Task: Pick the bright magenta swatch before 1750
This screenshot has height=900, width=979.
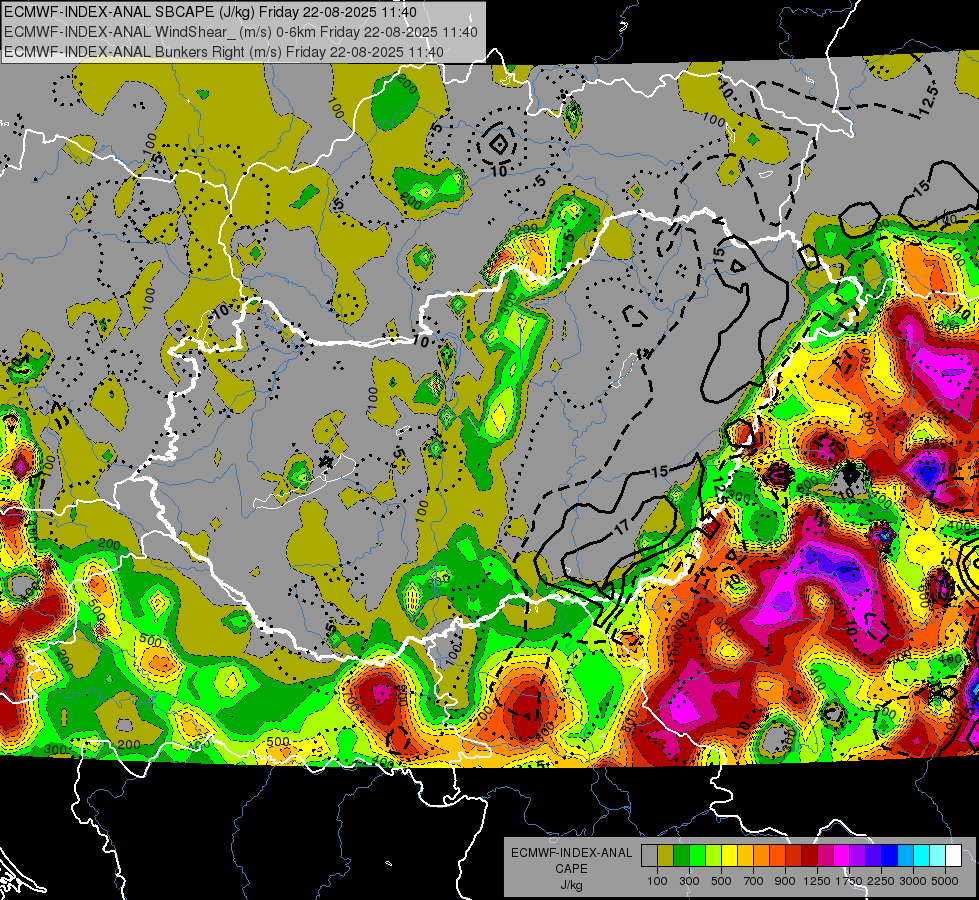Action: (842, 856)
